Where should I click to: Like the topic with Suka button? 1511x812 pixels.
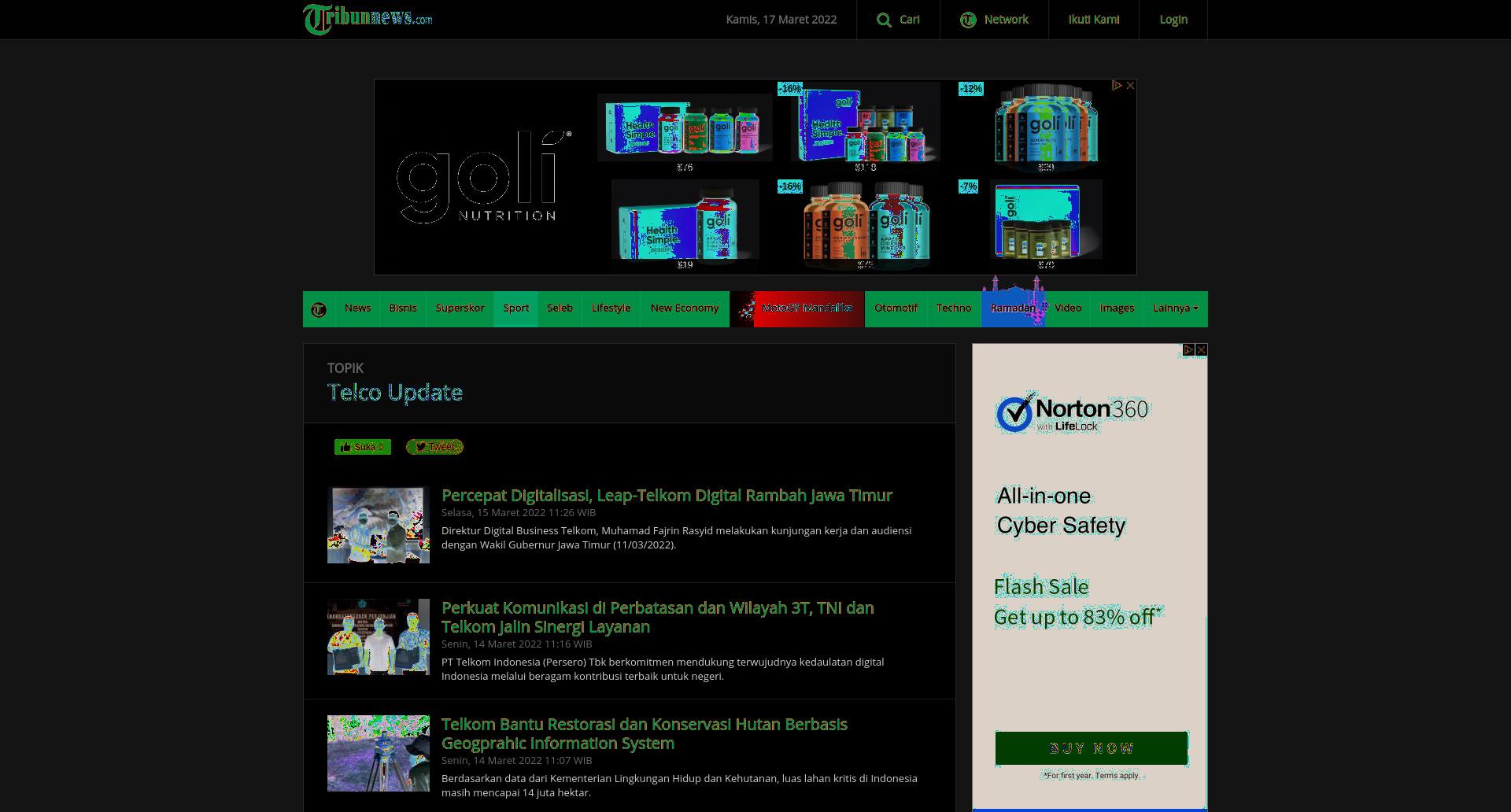click(363, 447)
